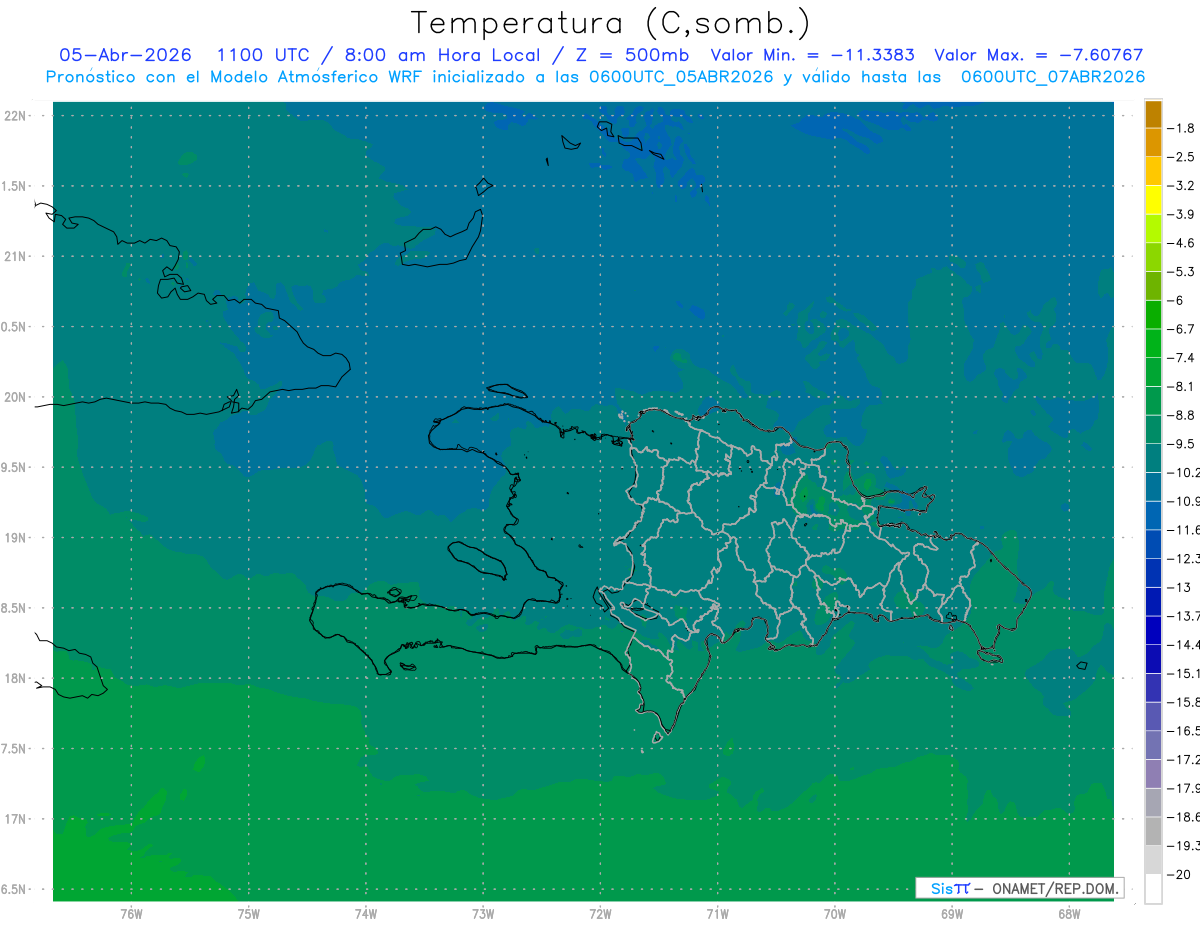Screen dimensions: 1200x927
Task: Click the -20 legend value label
Action: (x=1181, y=874)
